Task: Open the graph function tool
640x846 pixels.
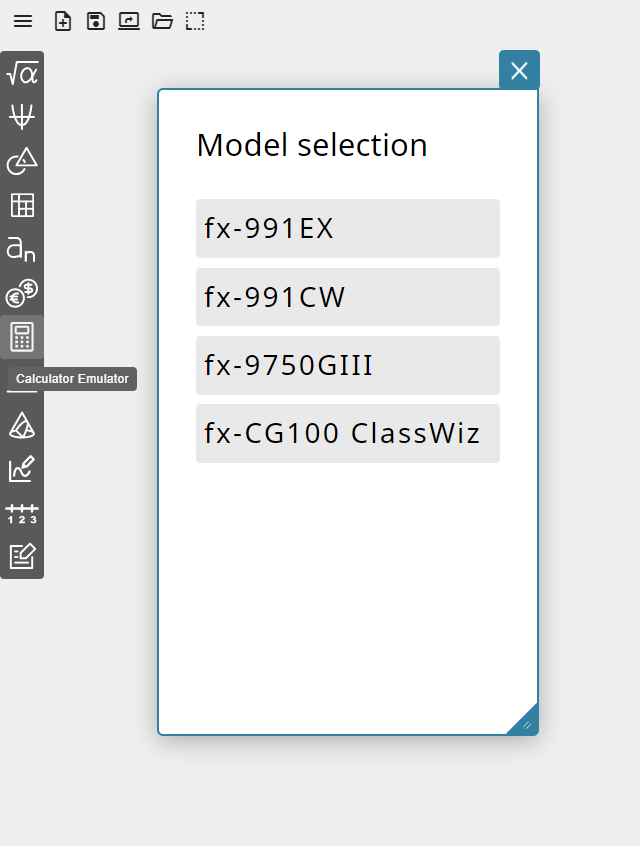Action: coord(22,117)
